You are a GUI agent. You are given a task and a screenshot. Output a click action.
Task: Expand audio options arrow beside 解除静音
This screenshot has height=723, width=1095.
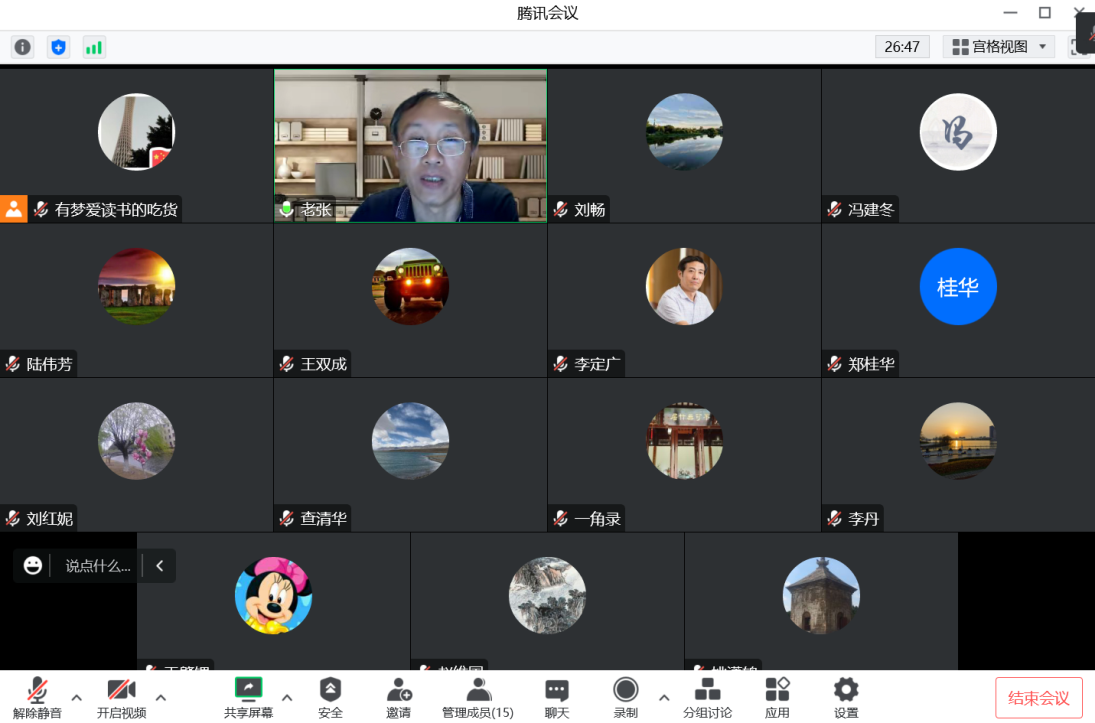76,697
